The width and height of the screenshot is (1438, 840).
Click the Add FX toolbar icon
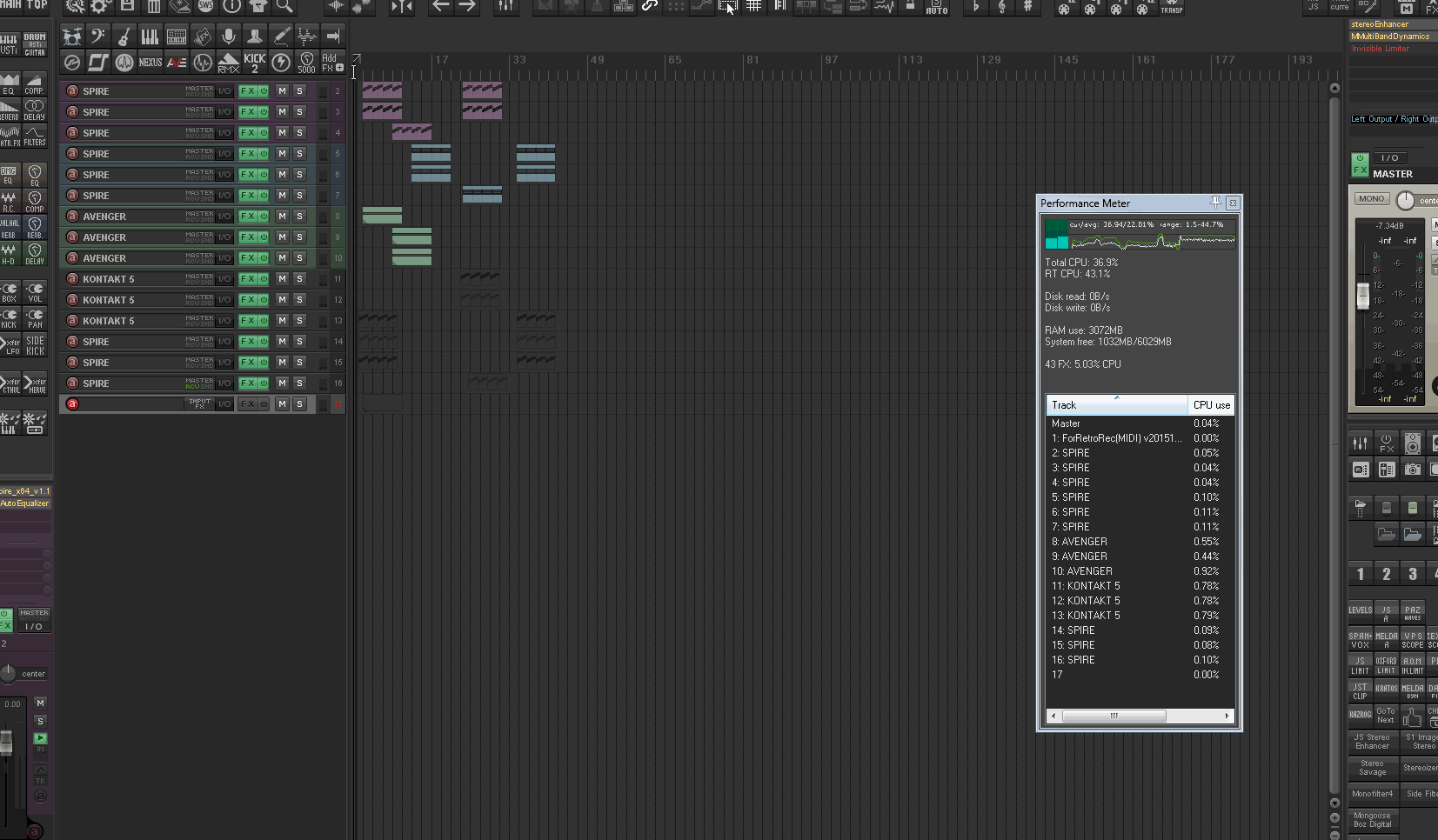[332, 63]
